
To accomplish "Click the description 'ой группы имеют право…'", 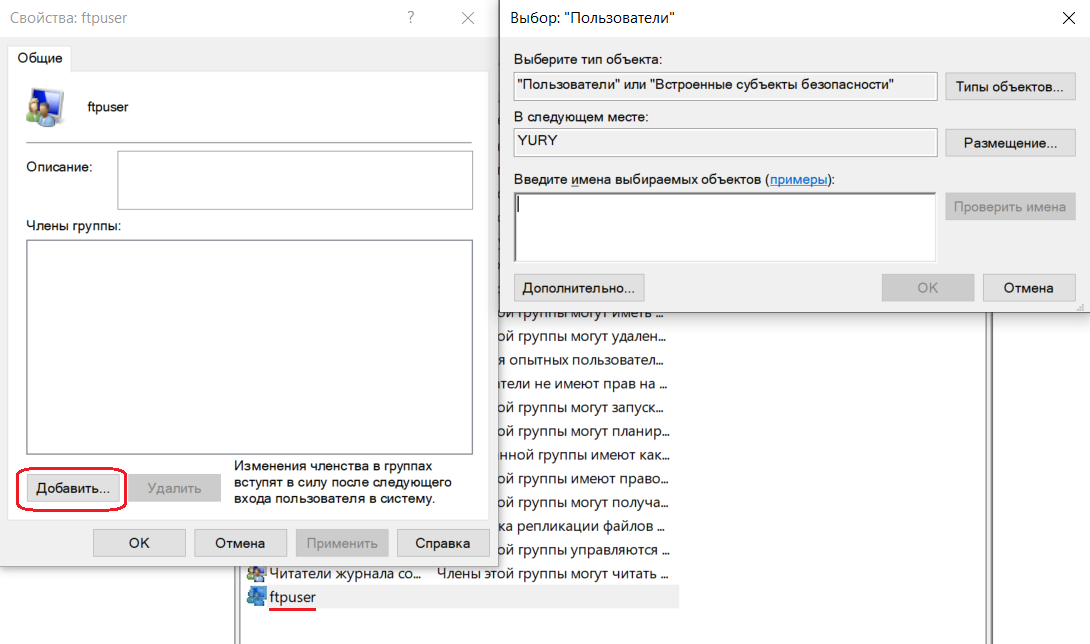I will tap(583, 479).
